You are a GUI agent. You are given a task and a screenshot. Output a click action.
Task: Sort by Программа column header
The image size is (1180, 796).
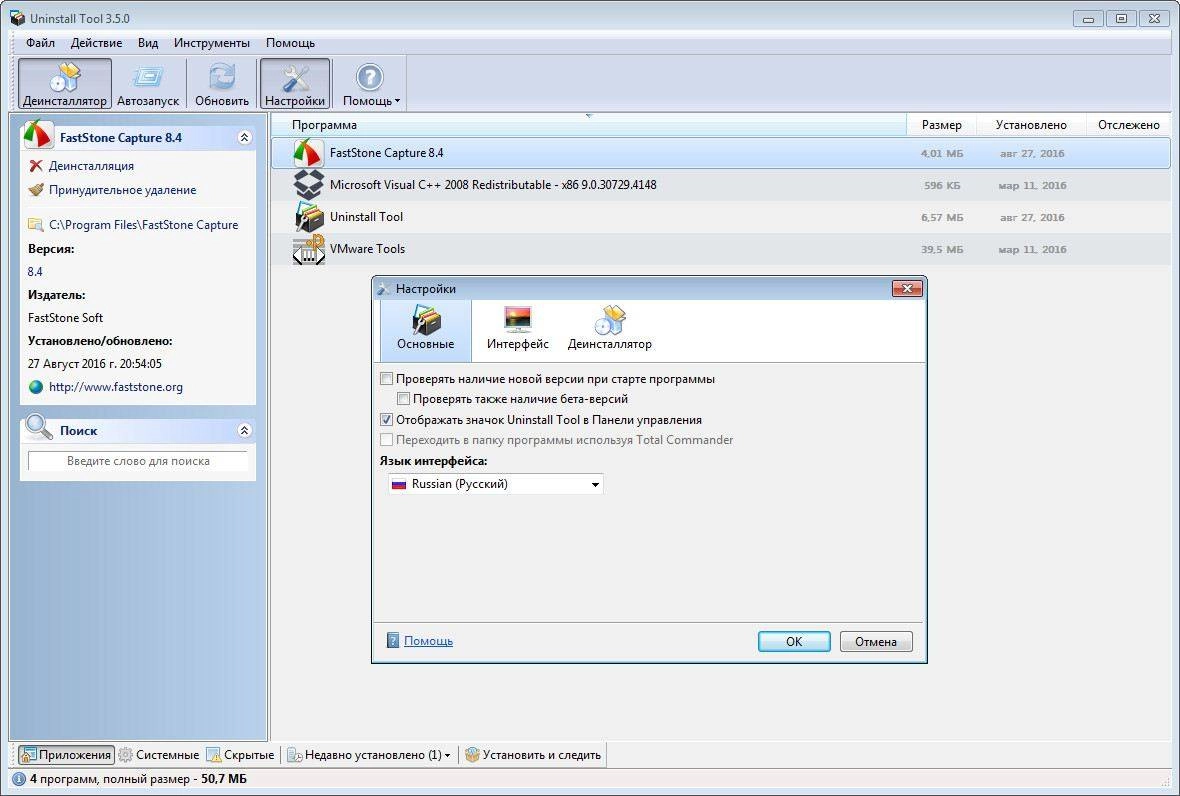coord(588,125)
